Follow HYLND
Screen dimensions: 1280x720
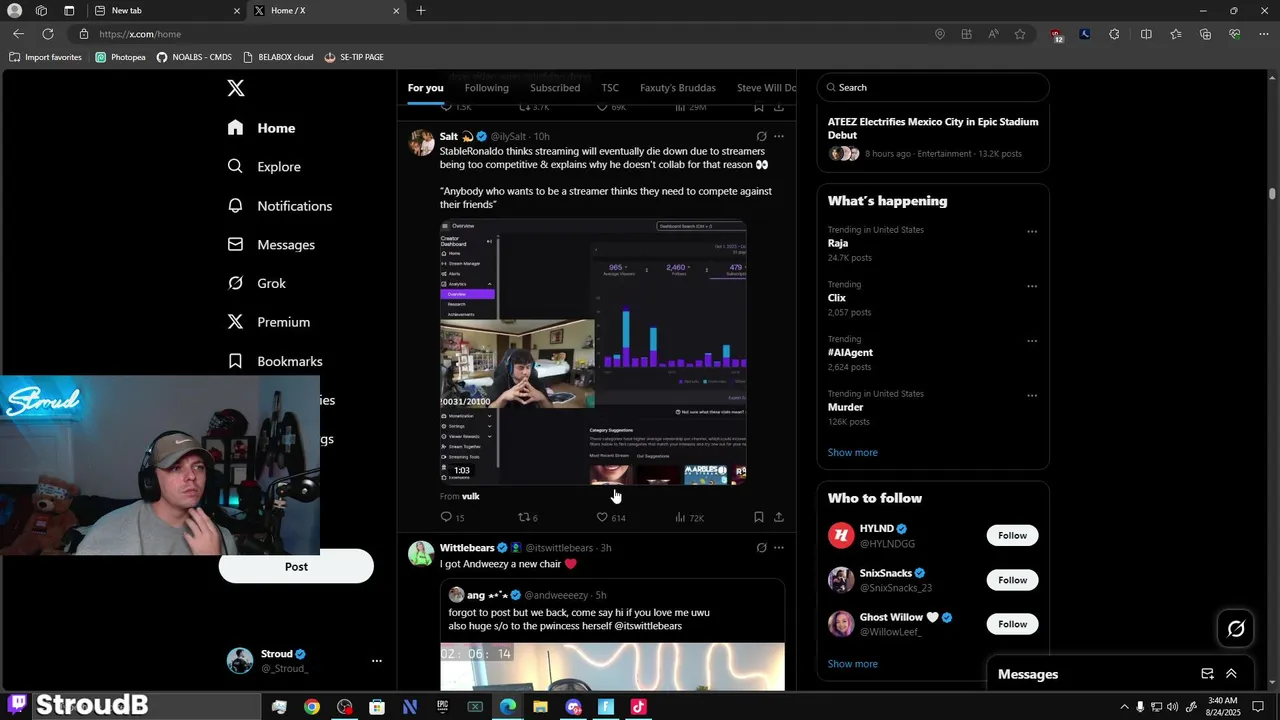(1012, 535)
